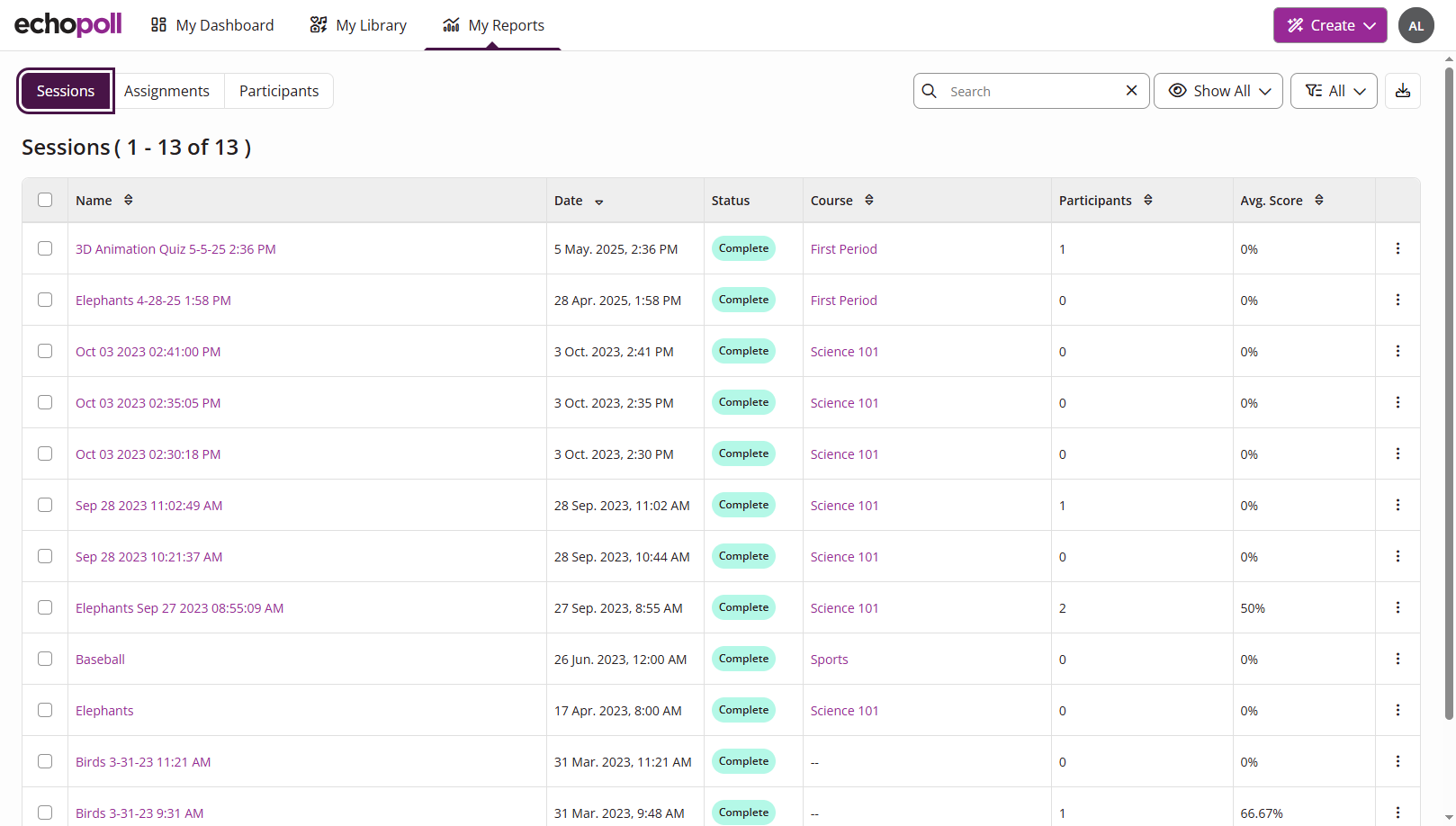Open more options for Oct 03 02:41:00 PM row
The width and height of the screenshot is (1456, 826).
(x=1398, y=351)
